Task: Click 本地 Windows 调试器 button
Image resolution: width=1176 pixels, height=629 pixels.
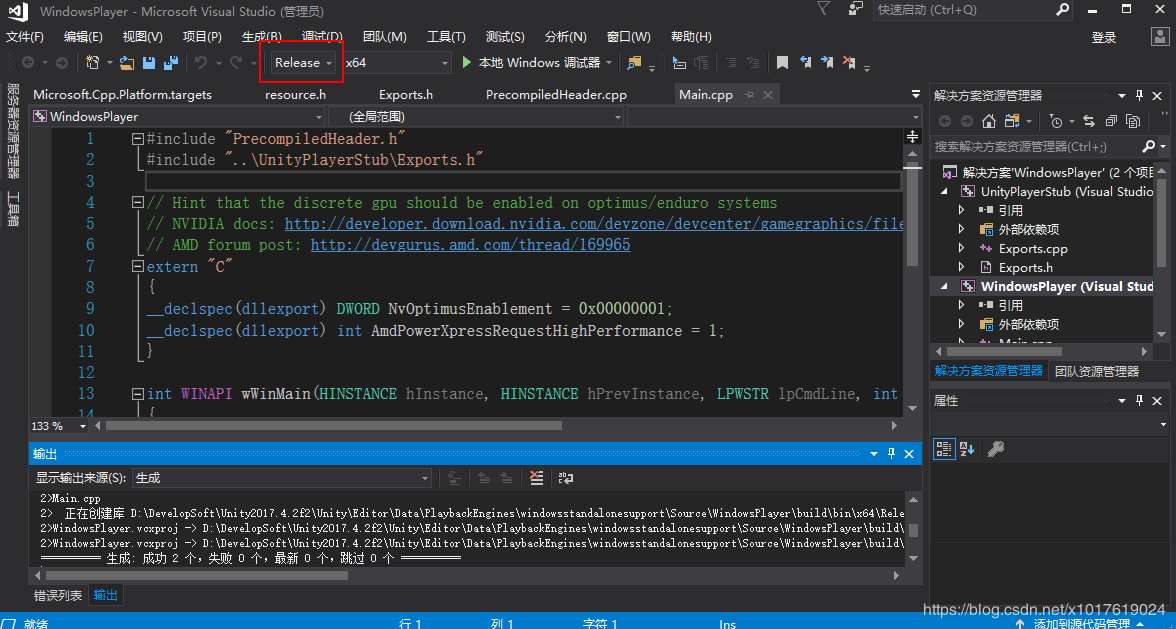Action: (x=536, y=63)
